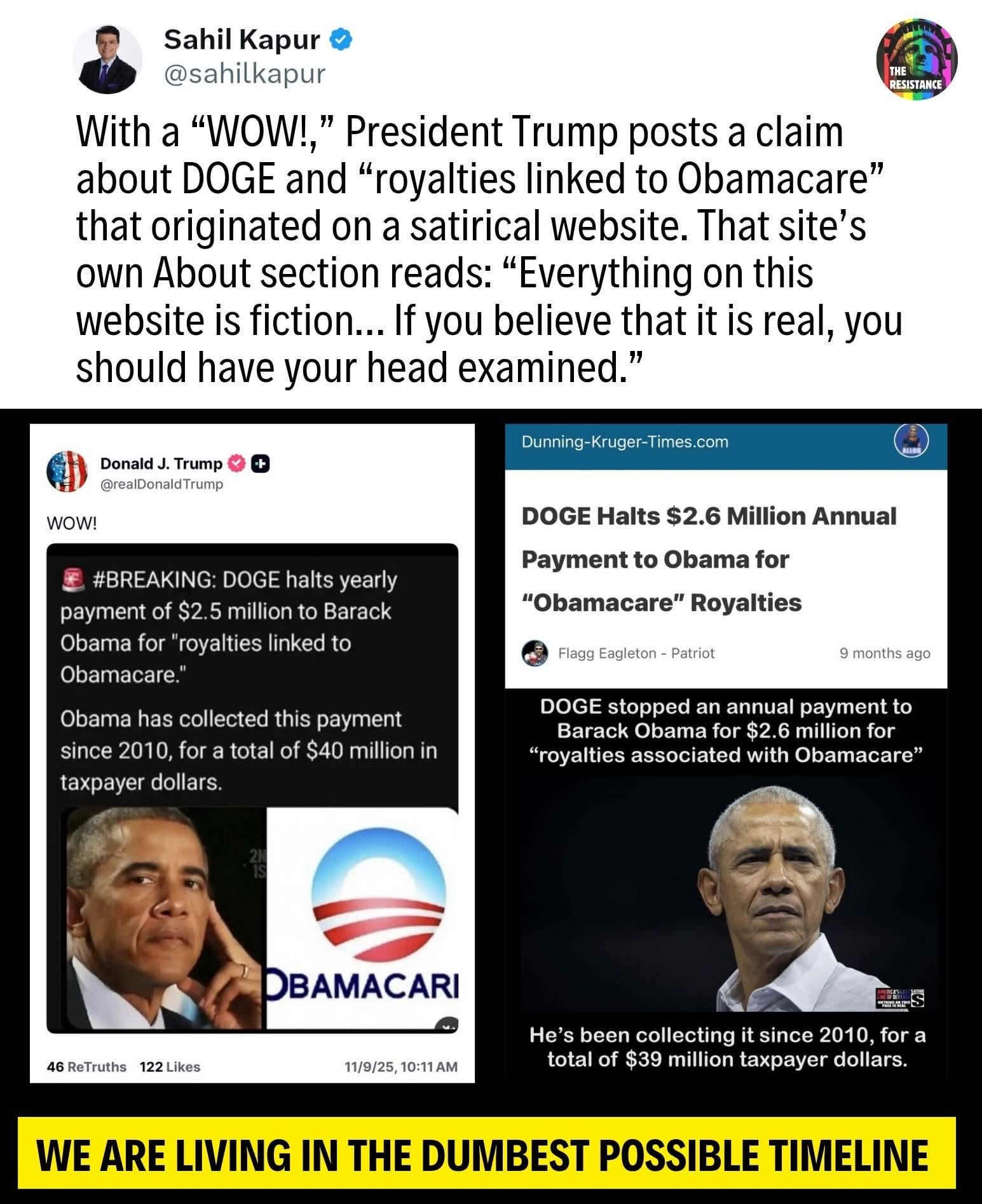Click the 11/9/25, 10:11 AM timestamp
The image size is (982, 1204).
(x=401, y=1067)
